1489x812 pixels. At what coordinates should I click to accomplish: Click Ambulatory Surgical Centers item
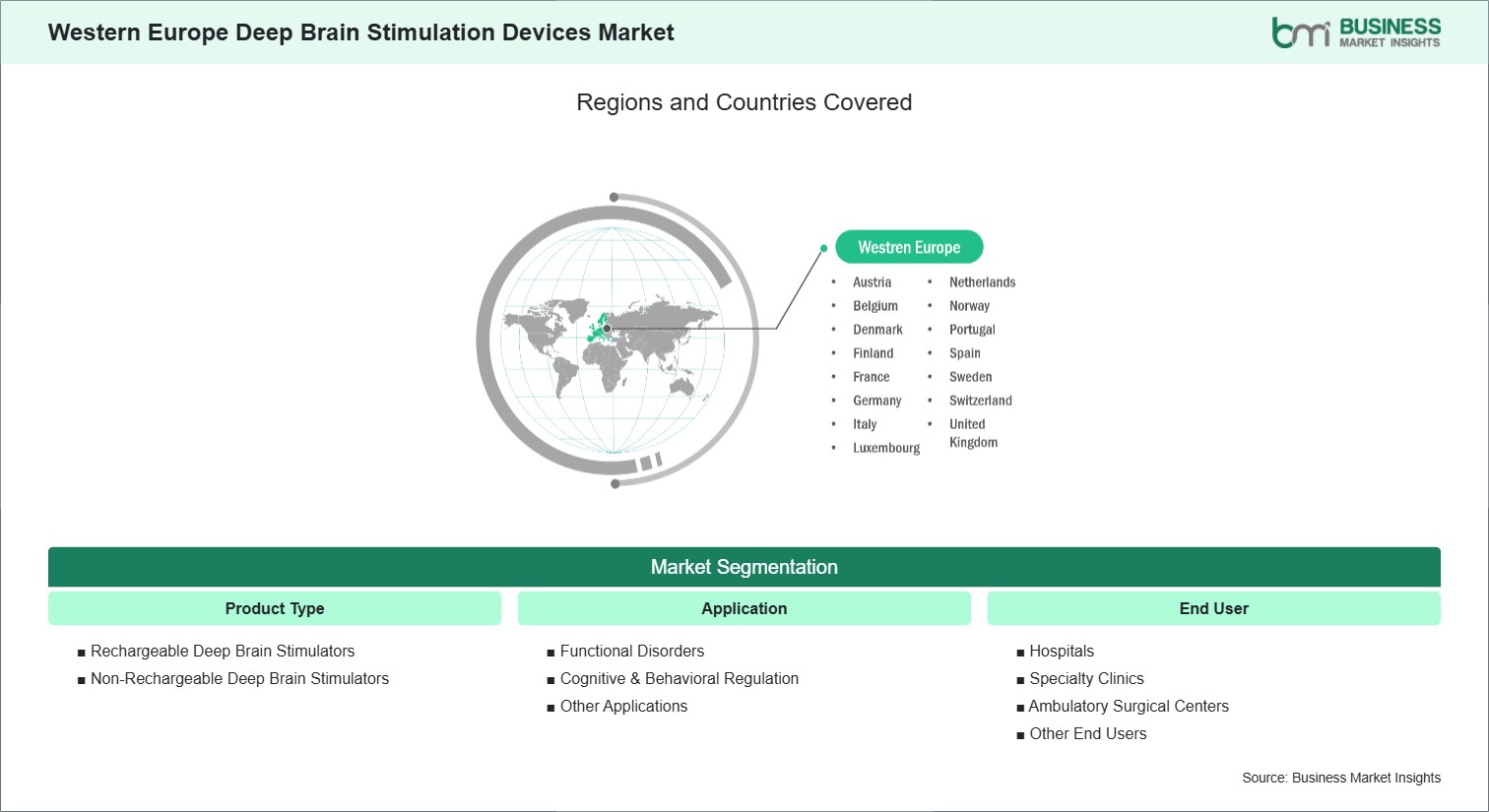coord(1129,706)
